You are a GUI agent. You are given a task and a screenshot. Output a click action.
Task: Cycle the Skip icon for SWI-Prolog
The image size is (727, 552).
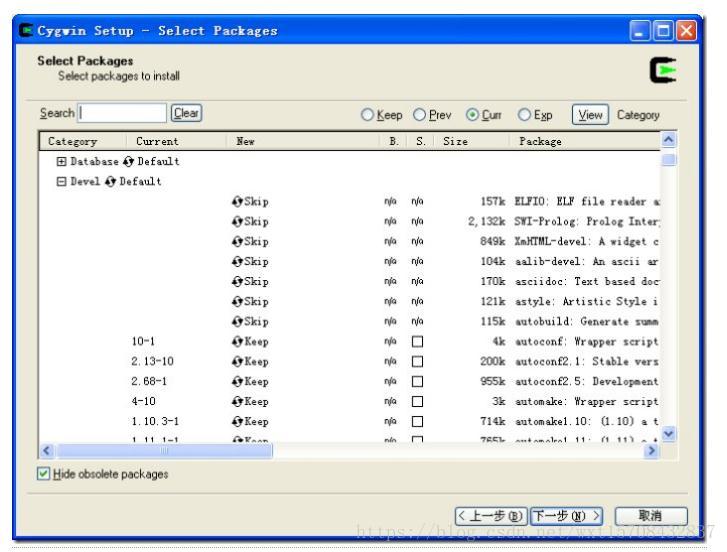coord(237,222)
